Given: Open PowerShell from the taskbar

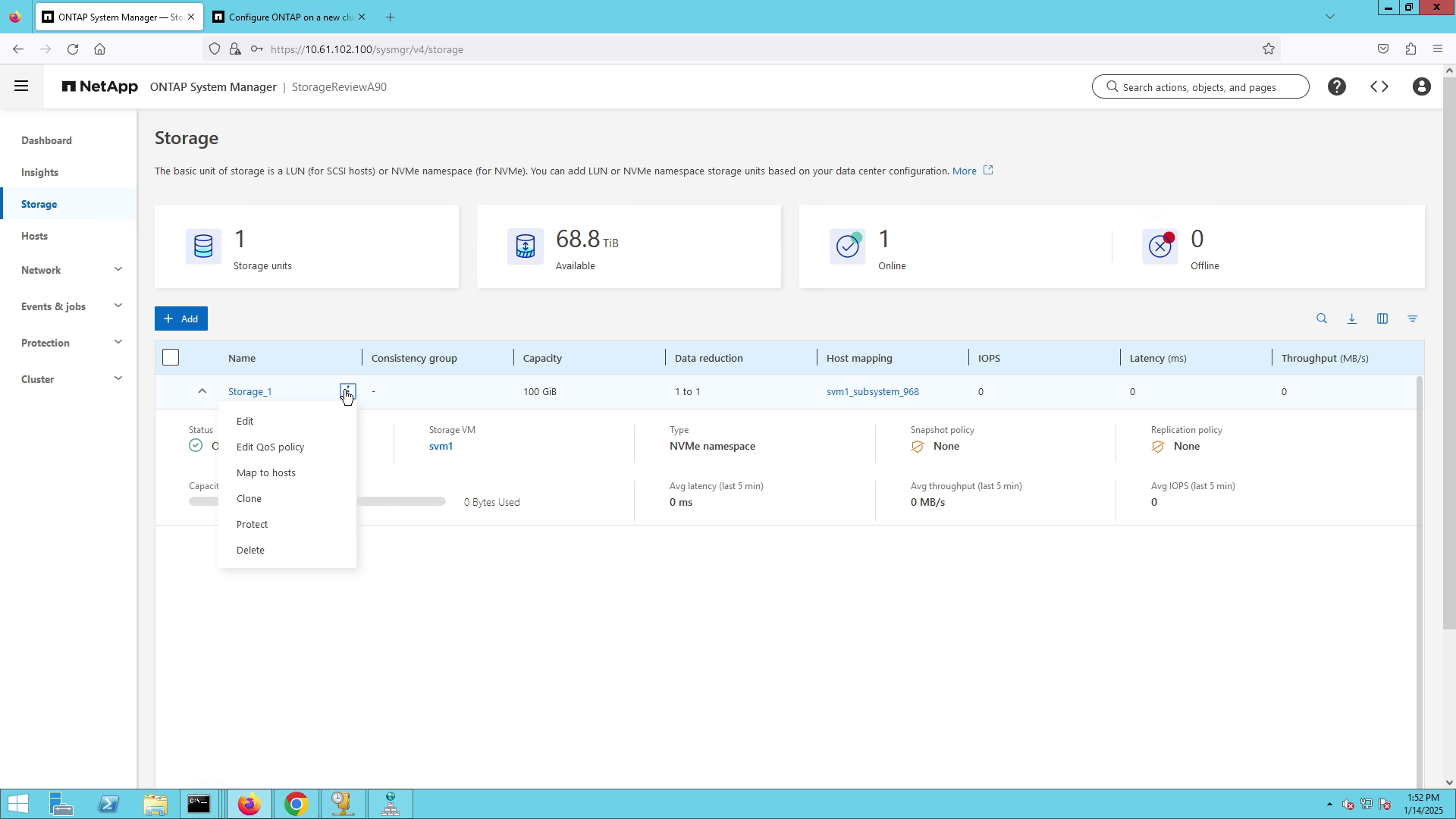Looking at the screenshot, I should pos(108,804).
